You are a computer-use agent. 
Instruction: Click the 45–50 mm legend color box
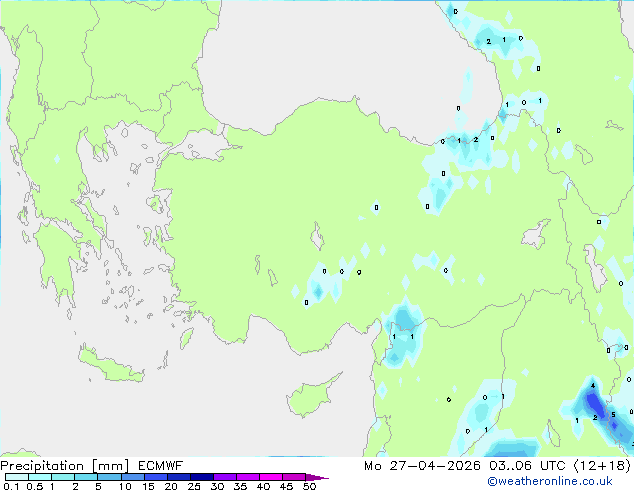[x=294, y=477]
